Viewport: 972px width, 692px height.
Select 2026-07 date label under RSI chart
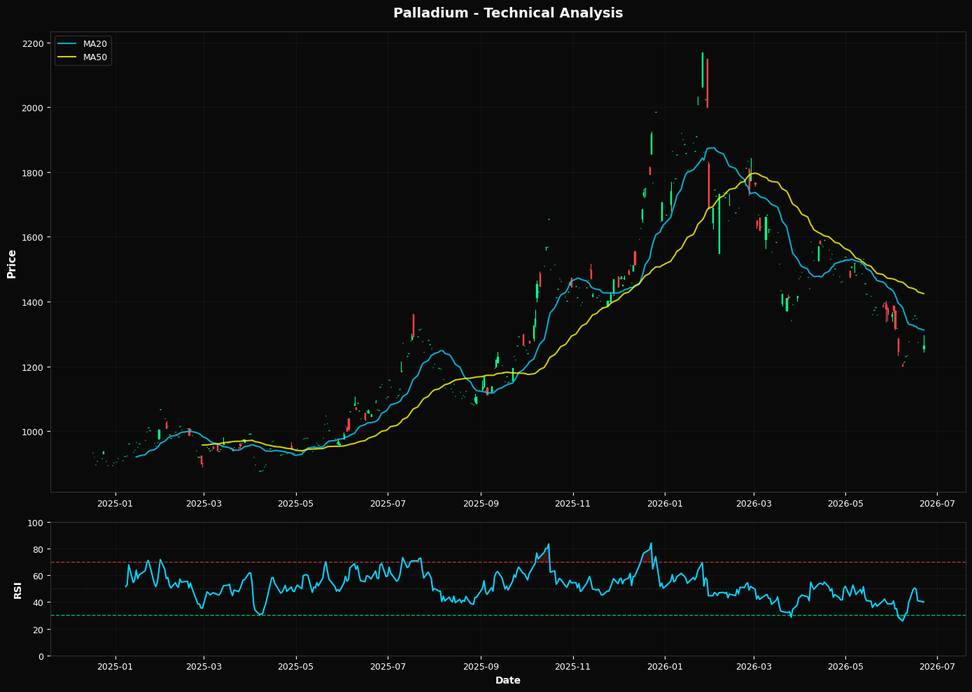pyautogui.click(x=937, y=668)
